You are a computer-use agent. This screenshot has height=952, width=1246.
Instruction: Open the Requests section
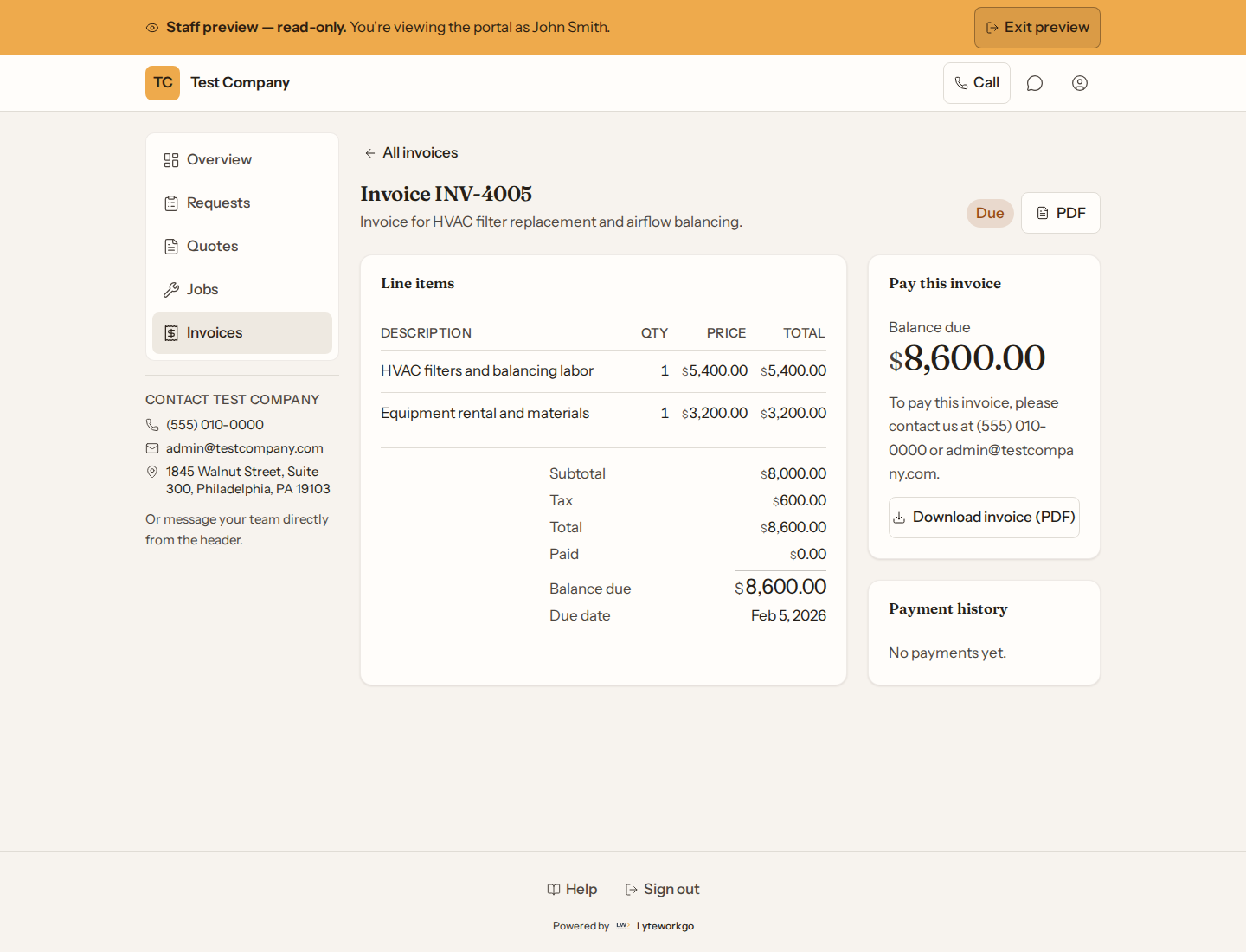coord(242,203)
